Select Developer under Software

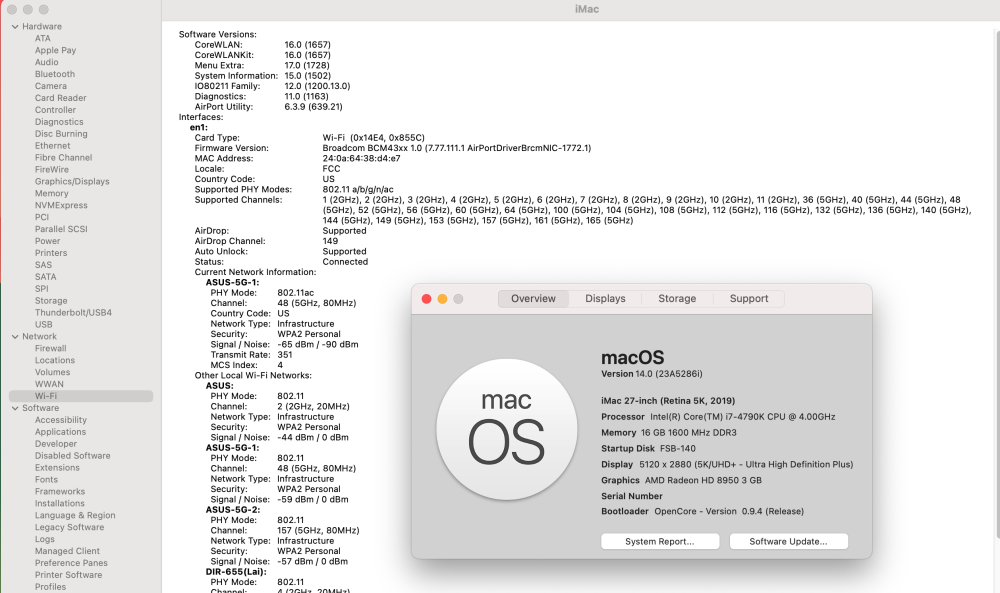pyautogui.click(x=55, y=444)
